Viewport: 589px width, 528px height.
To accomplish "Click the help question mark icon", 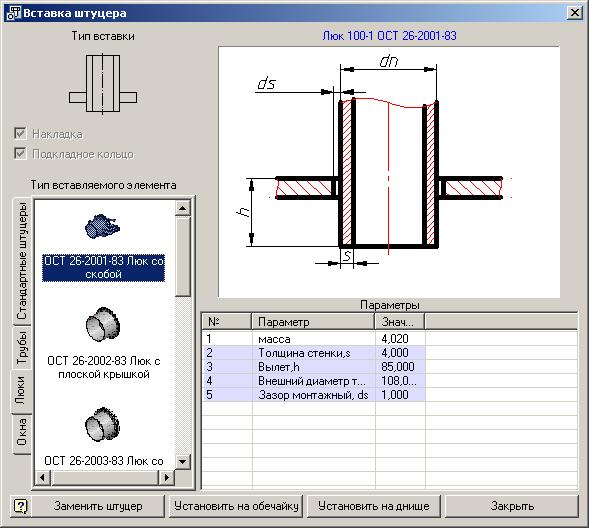I will 21,506.
